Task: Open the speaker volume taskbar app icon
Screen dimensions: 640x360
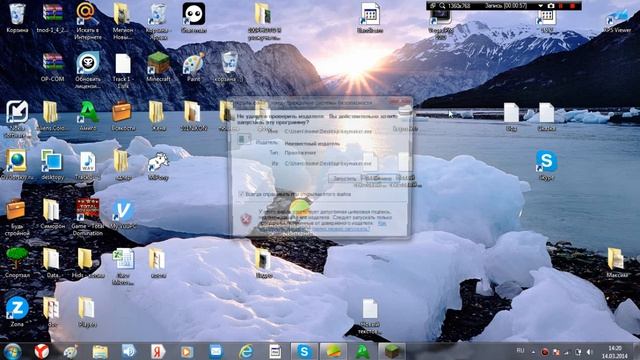Action: (129, 351)
